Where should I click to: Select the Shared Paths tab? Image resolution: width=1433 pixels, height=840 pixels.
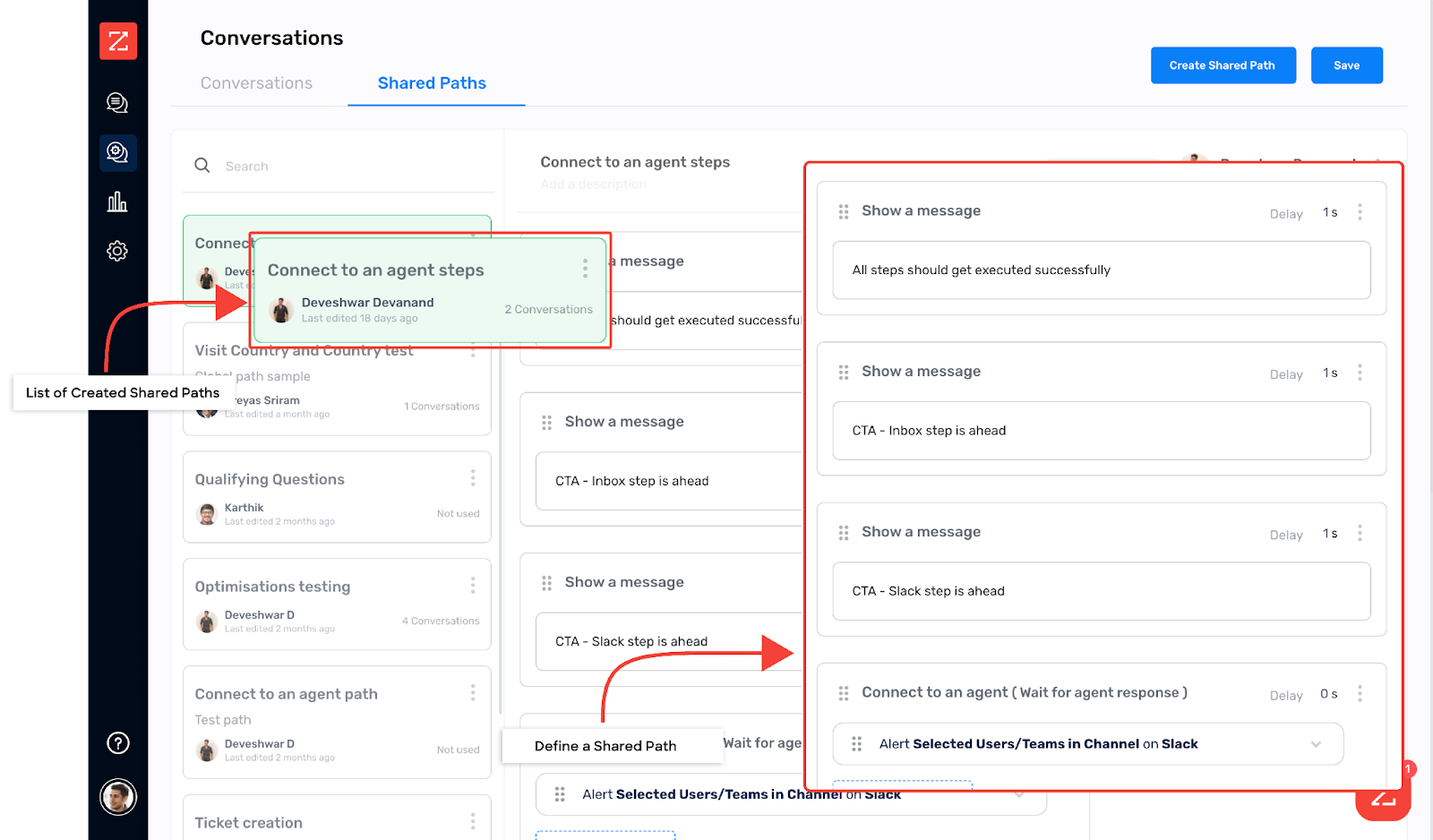tap(432, 82)
